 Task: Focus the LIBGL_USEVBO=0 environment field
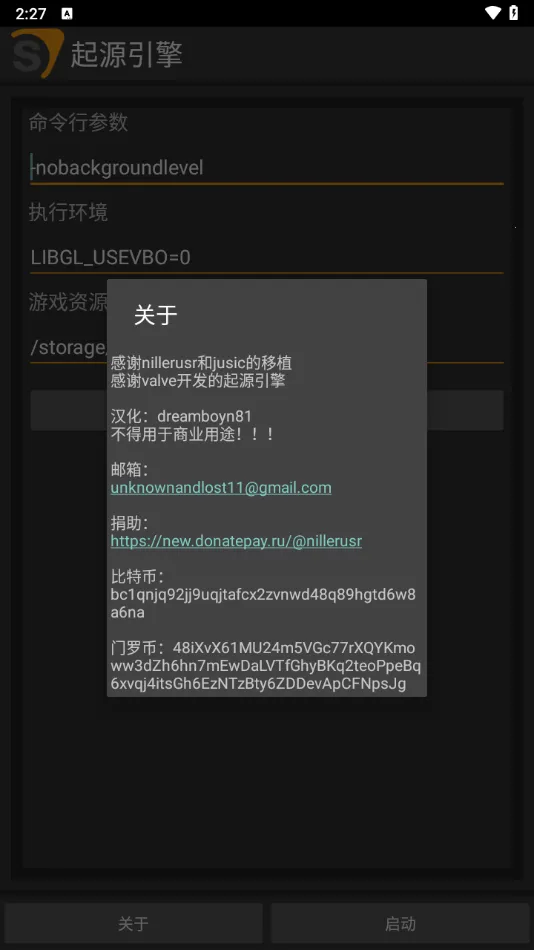[267, 257]
